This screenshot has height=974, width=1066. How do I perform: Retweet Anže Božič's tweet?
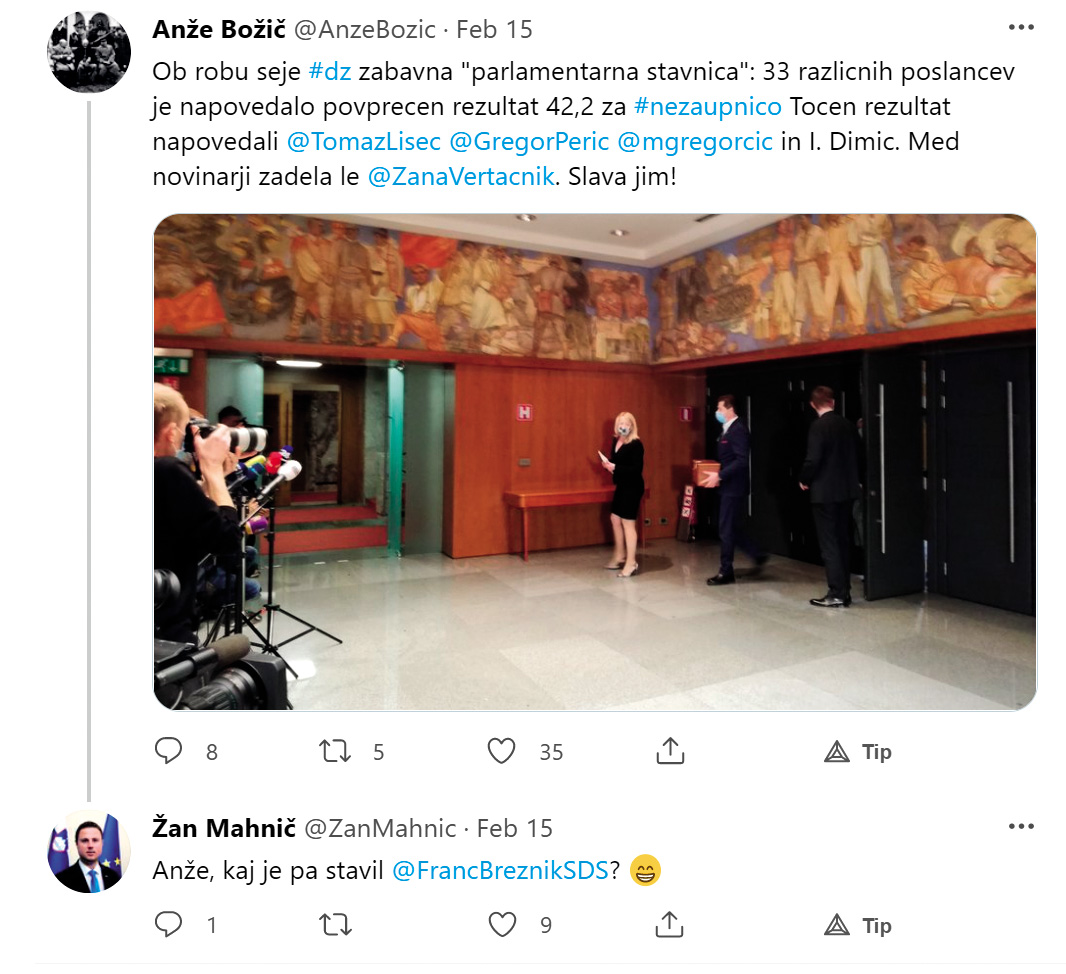tap(336, 751)
